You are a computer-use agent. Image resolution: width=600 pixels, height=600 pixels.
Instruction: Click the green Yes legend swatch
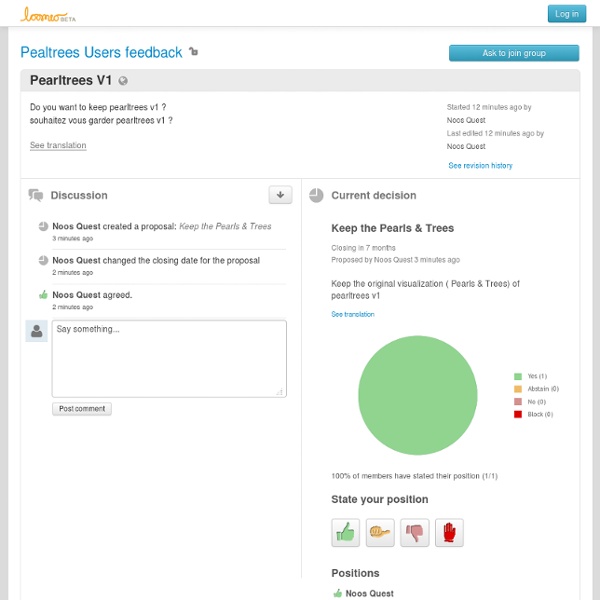pos(518,376)
